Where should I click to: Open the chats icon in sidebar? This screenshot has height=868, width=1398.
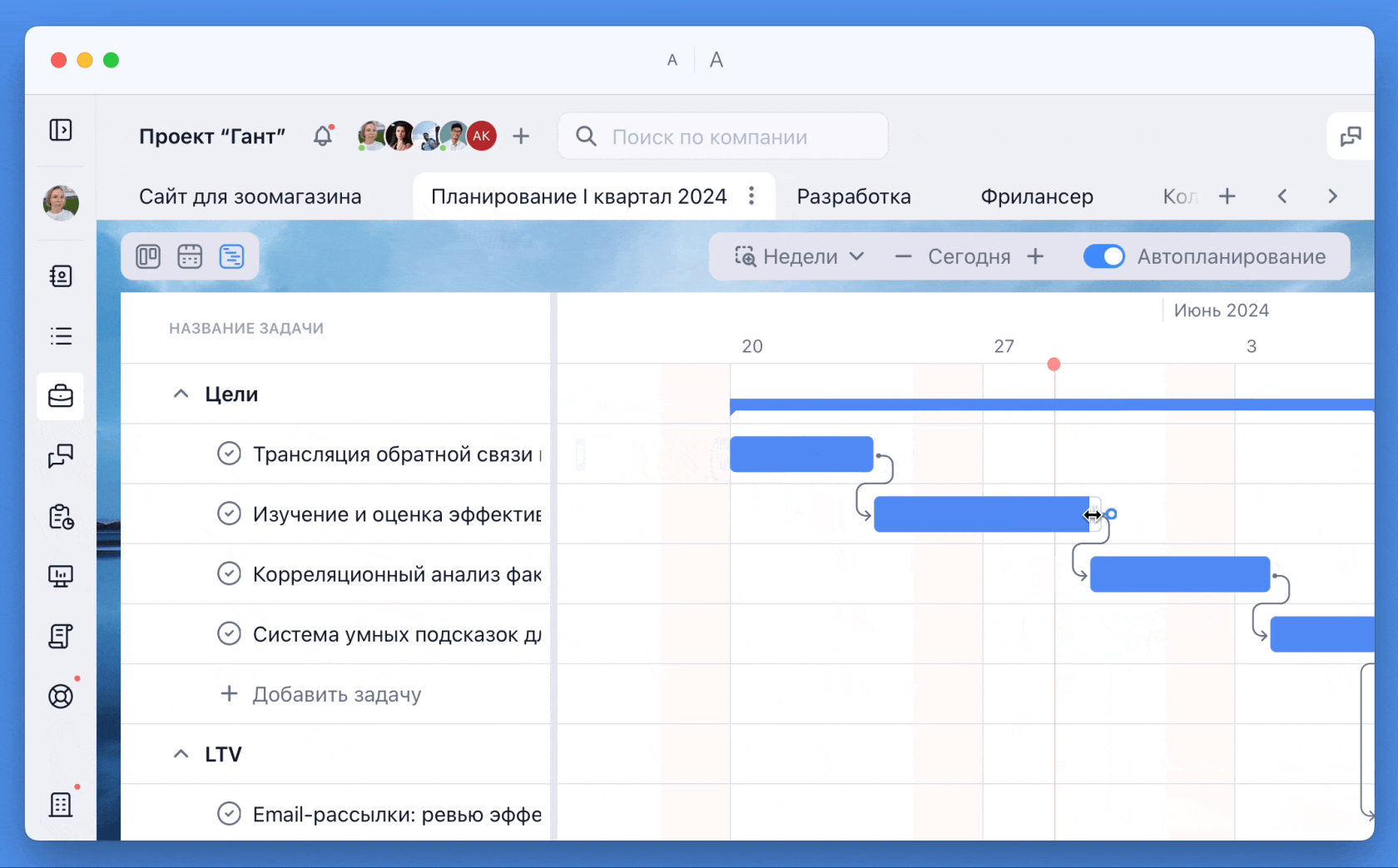point(61,456)
